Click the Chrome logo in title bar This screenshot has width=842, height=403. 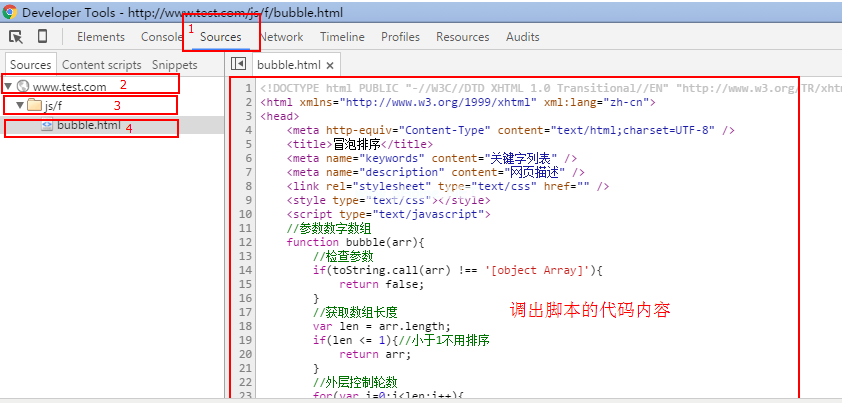pyautogui.click(x=9, y=11)
